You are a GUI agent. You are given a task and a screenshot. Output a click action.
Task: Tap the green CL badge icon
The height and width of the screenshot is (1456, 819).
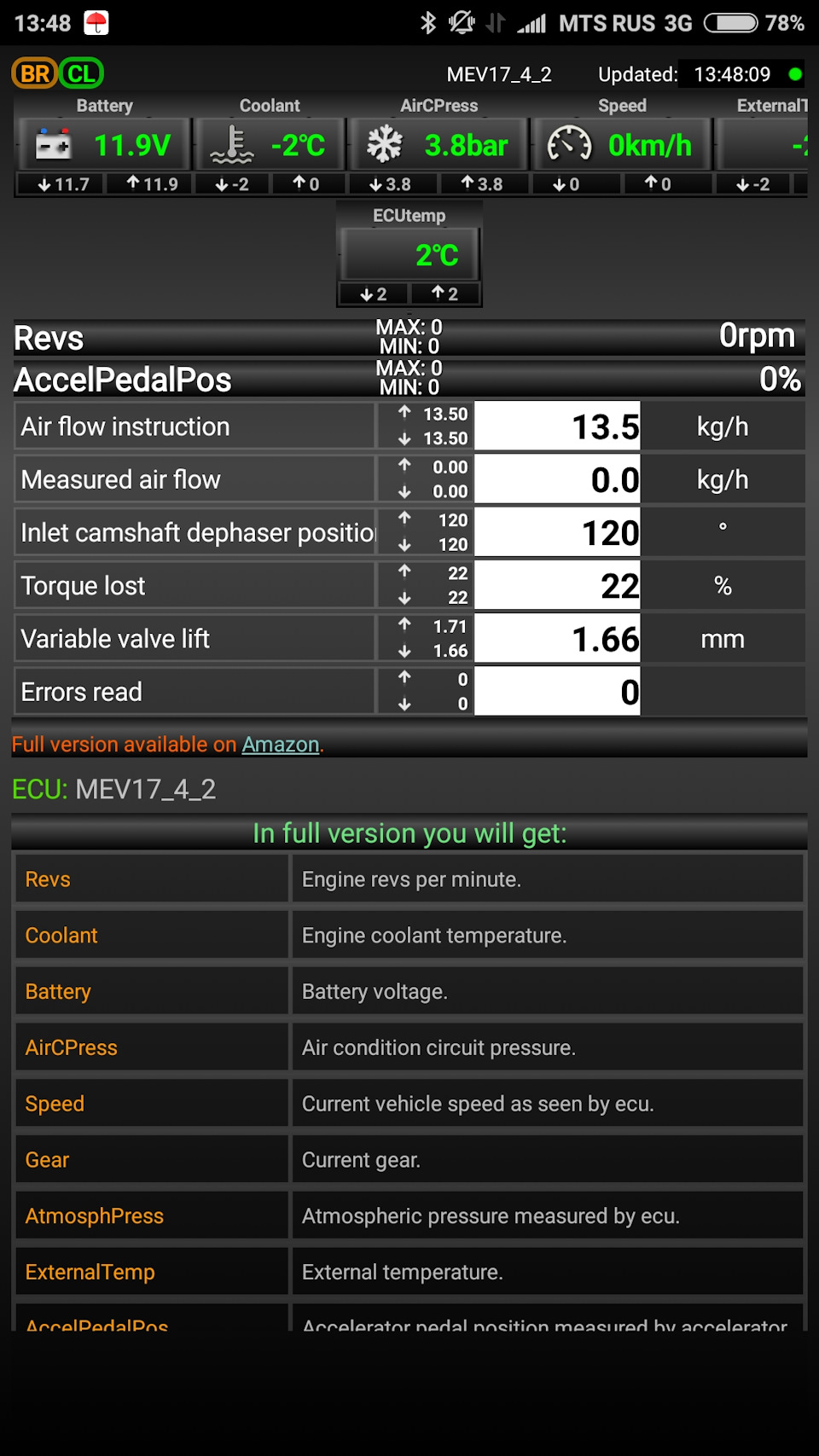pyautogui.click(x=81, y=73)
